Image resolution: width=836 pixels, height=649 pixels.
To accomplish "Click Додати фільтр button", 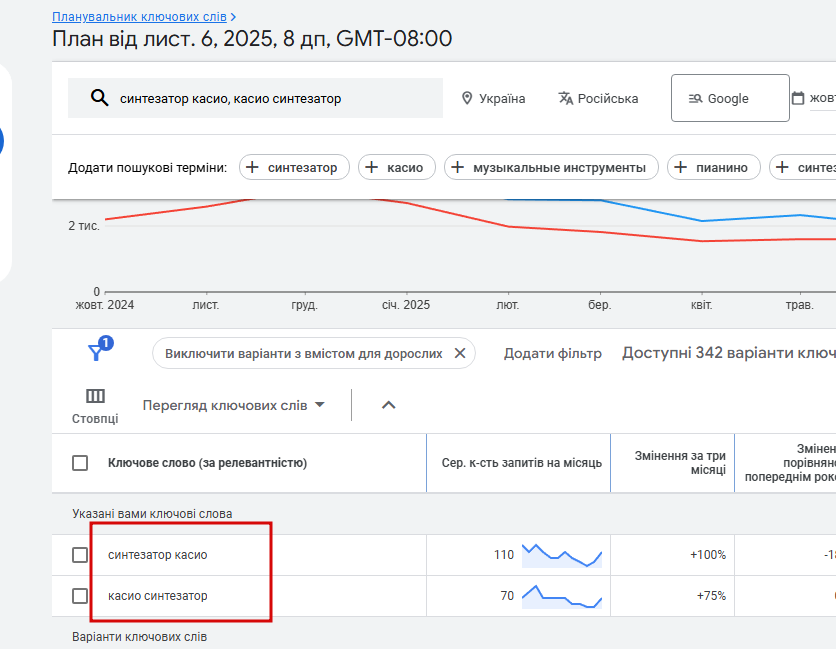I will [552, 353].
